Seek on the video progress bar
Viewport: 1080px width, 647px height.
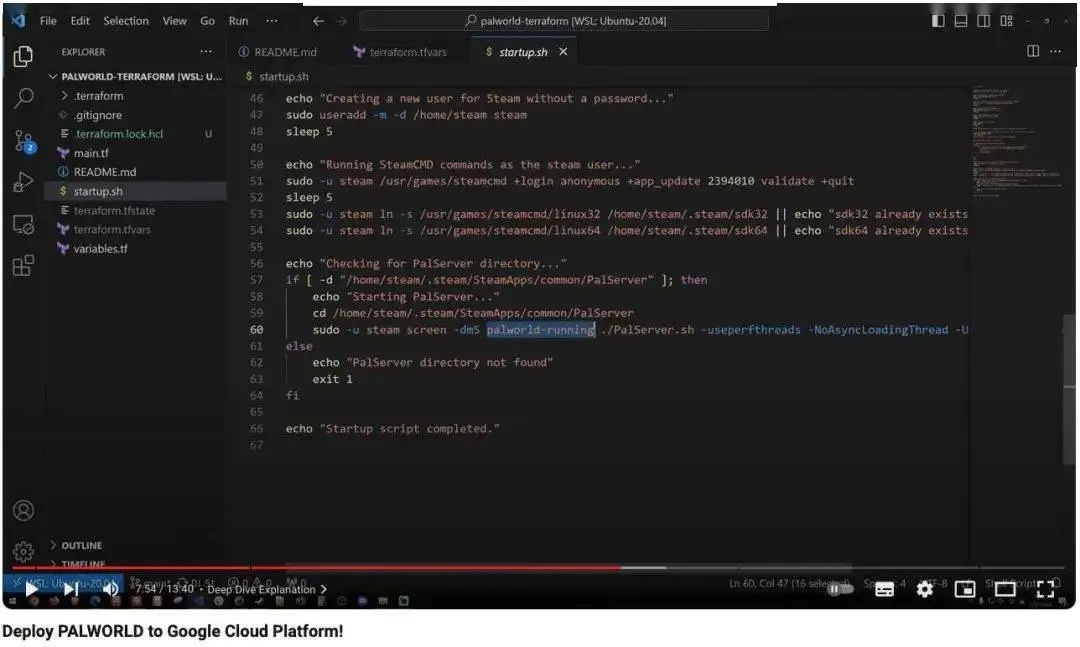coord(539,568)
